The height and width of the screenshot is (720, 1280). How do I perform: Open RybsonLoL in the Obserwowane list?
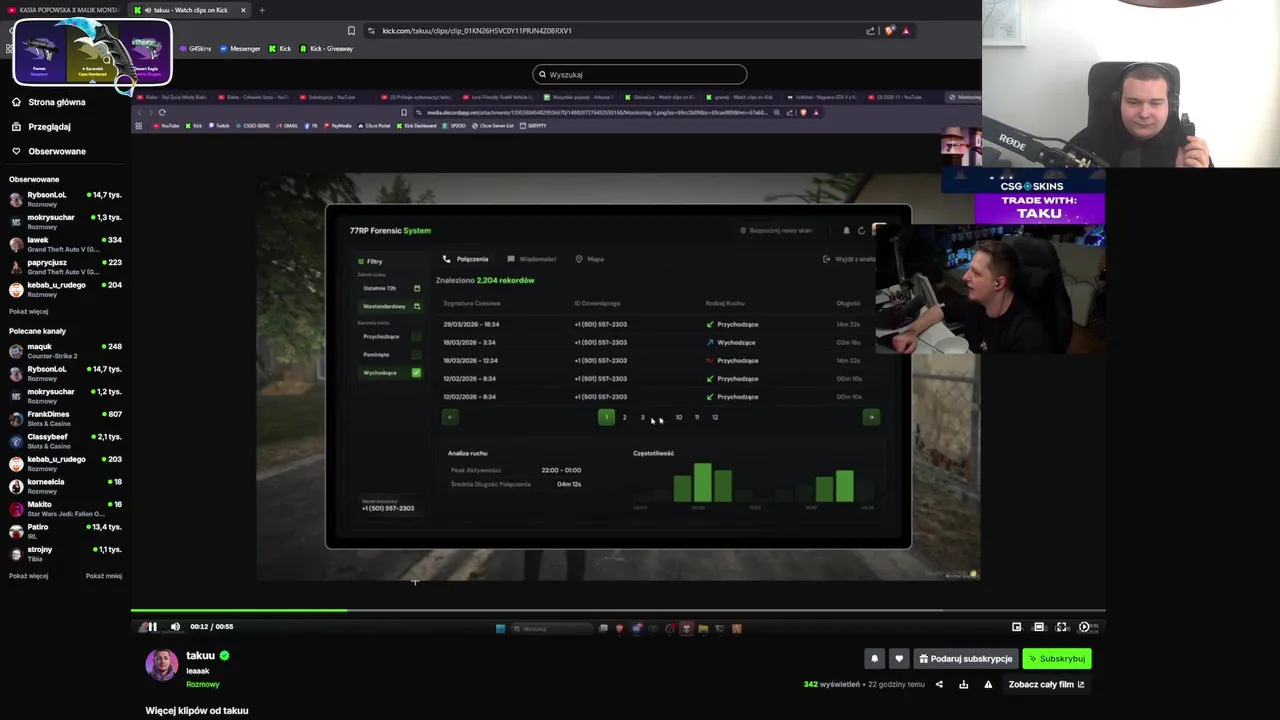coord(65,199)
